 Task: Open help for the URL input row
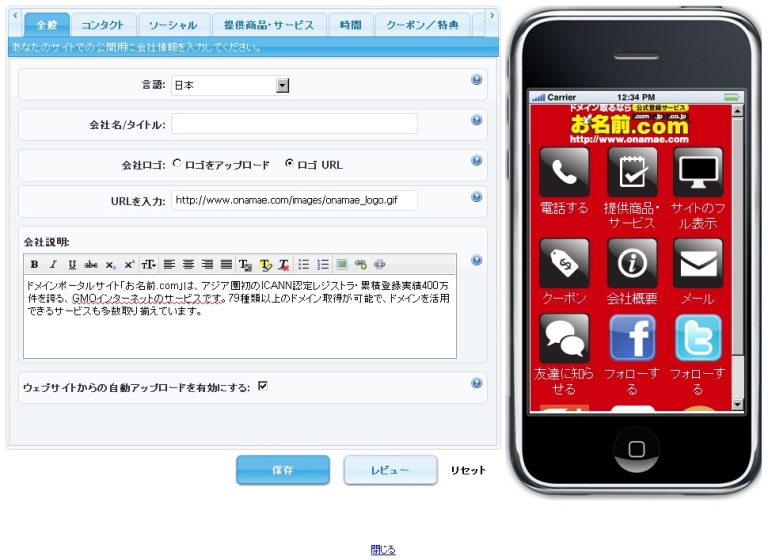[476, 196]
